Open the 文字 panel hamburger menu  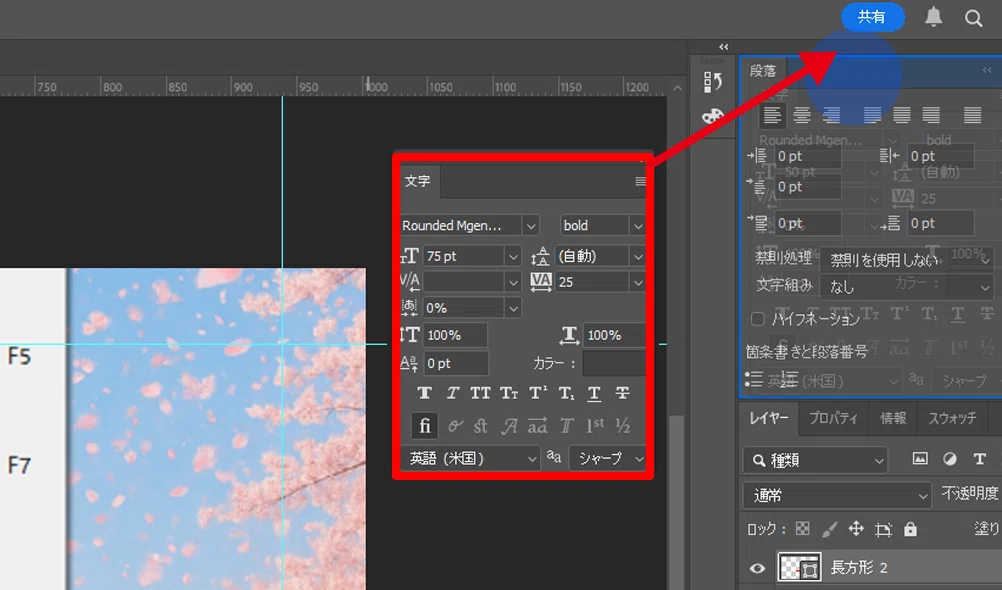click(x=640, y=182)
